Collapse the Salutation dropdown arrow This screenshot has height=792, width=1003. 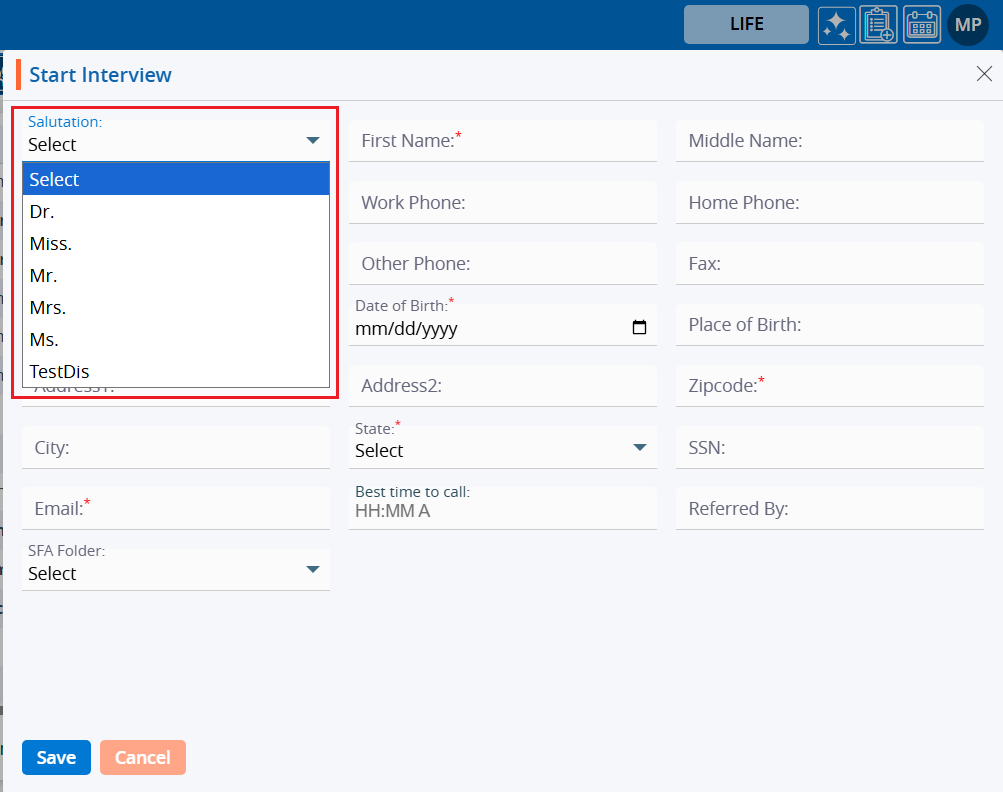point(313,141)
